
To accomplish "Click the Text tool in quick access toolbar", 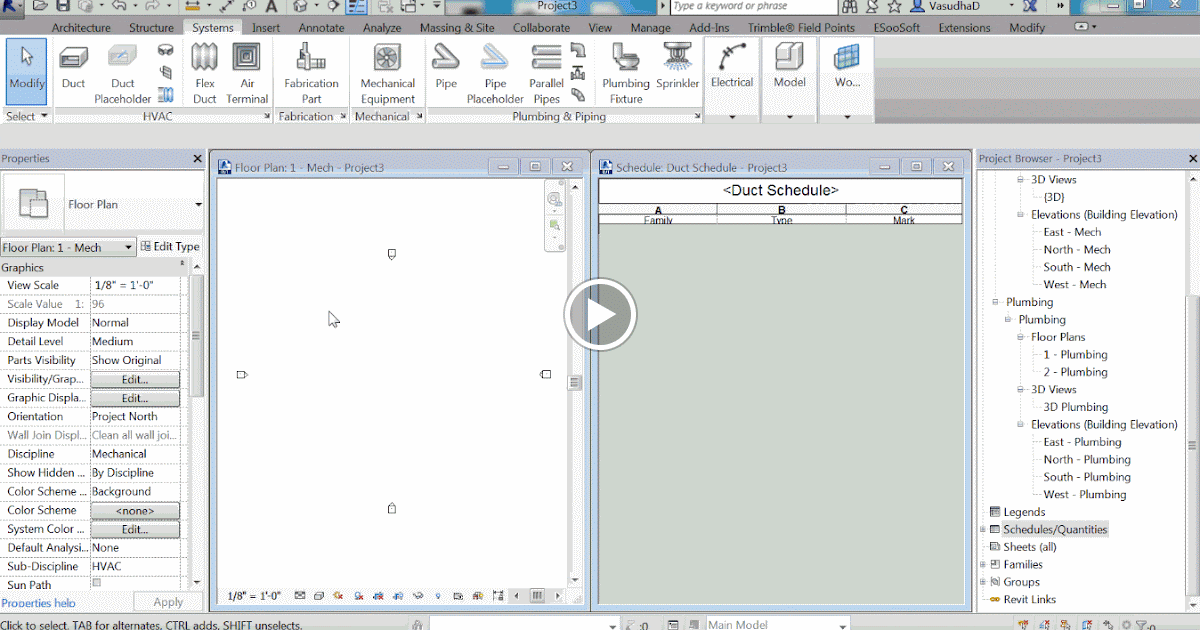I will [x=272, y=6].
